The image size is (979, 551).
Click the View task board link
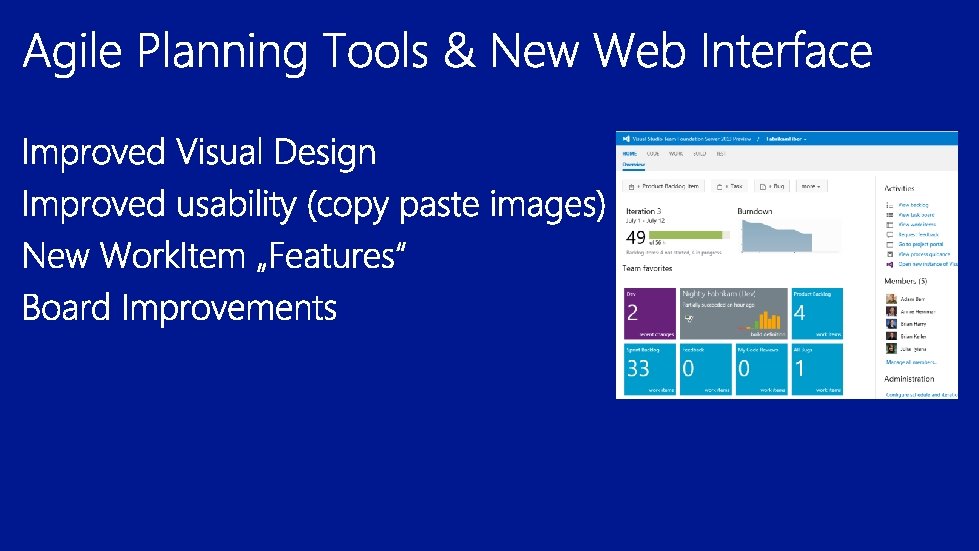(x=917, y=215)
